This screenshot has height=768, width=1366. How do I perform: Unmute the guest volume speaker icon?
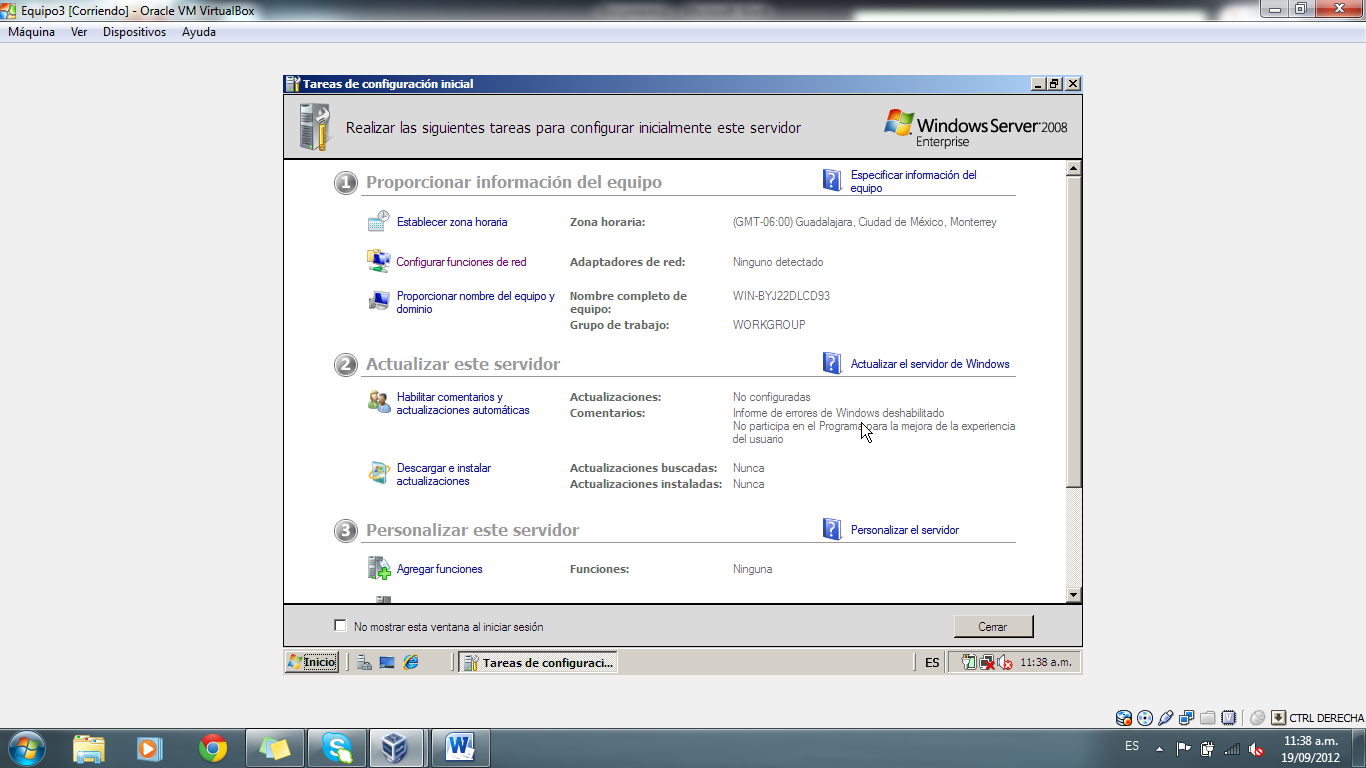[1002, 662]
